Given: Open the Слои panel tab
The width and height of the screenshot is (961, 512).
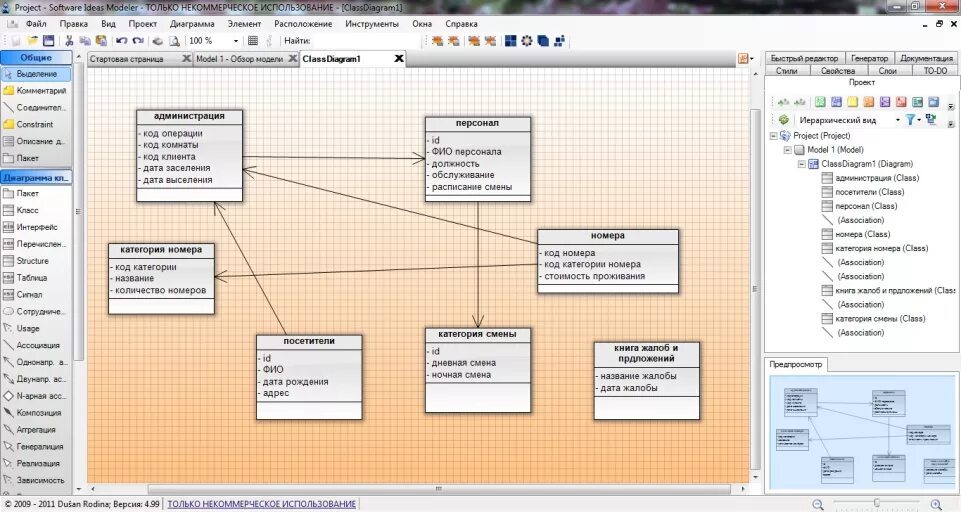Looking at the screenshot, I should click(887, 71).
